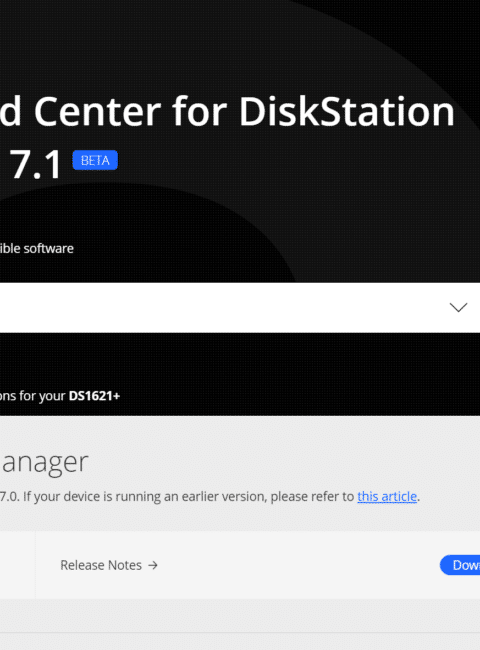Click the BETA badge next to 7.1
Screen dimensions: 480x650
pyautogui.click(x=95, y=160)
